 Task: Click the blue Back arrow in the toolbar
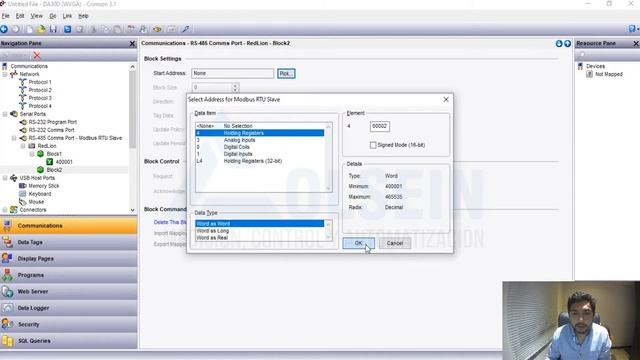4,29
